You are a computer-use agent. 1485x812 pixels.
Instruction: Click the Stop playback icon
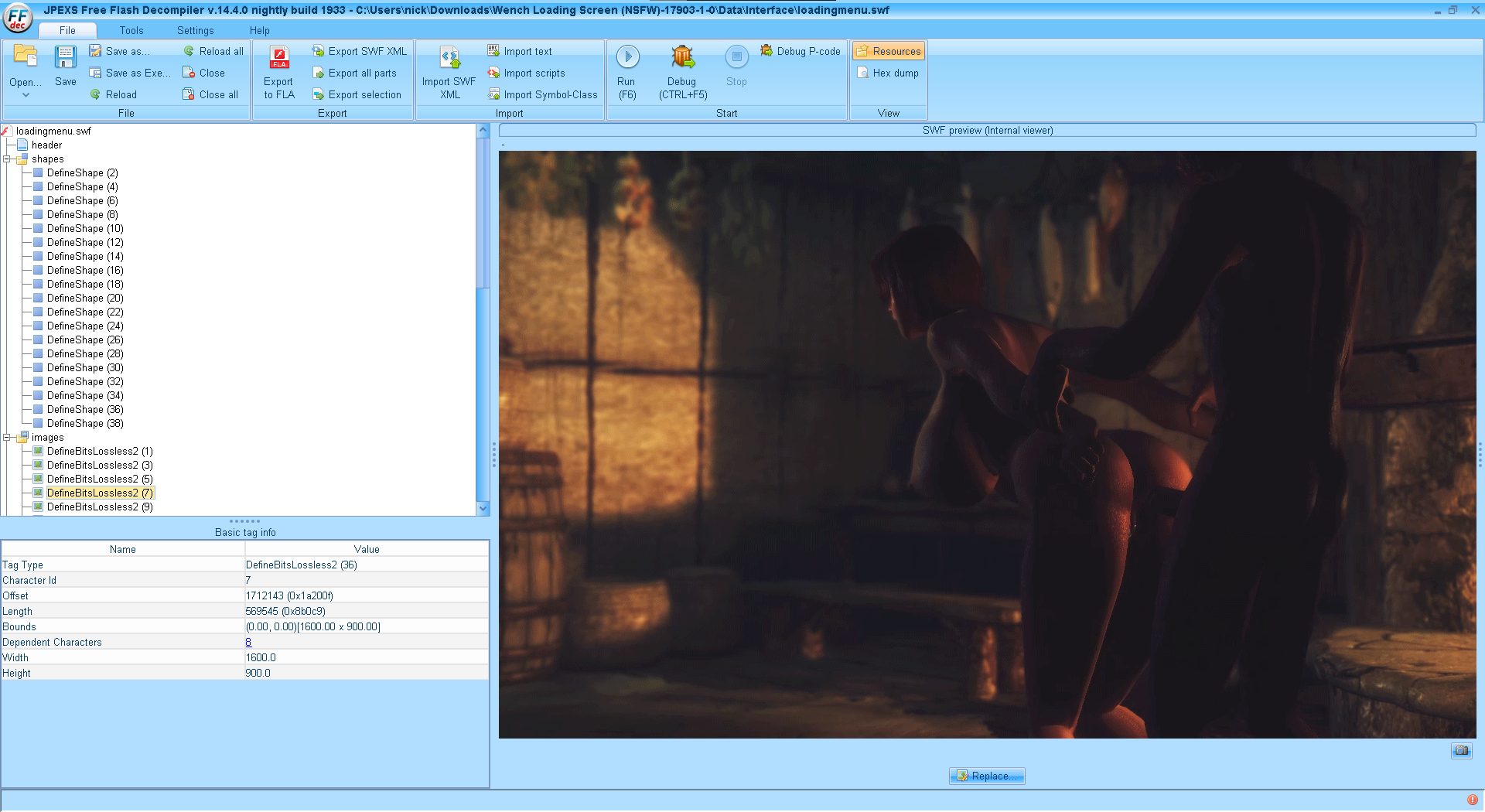coord(737,57)
